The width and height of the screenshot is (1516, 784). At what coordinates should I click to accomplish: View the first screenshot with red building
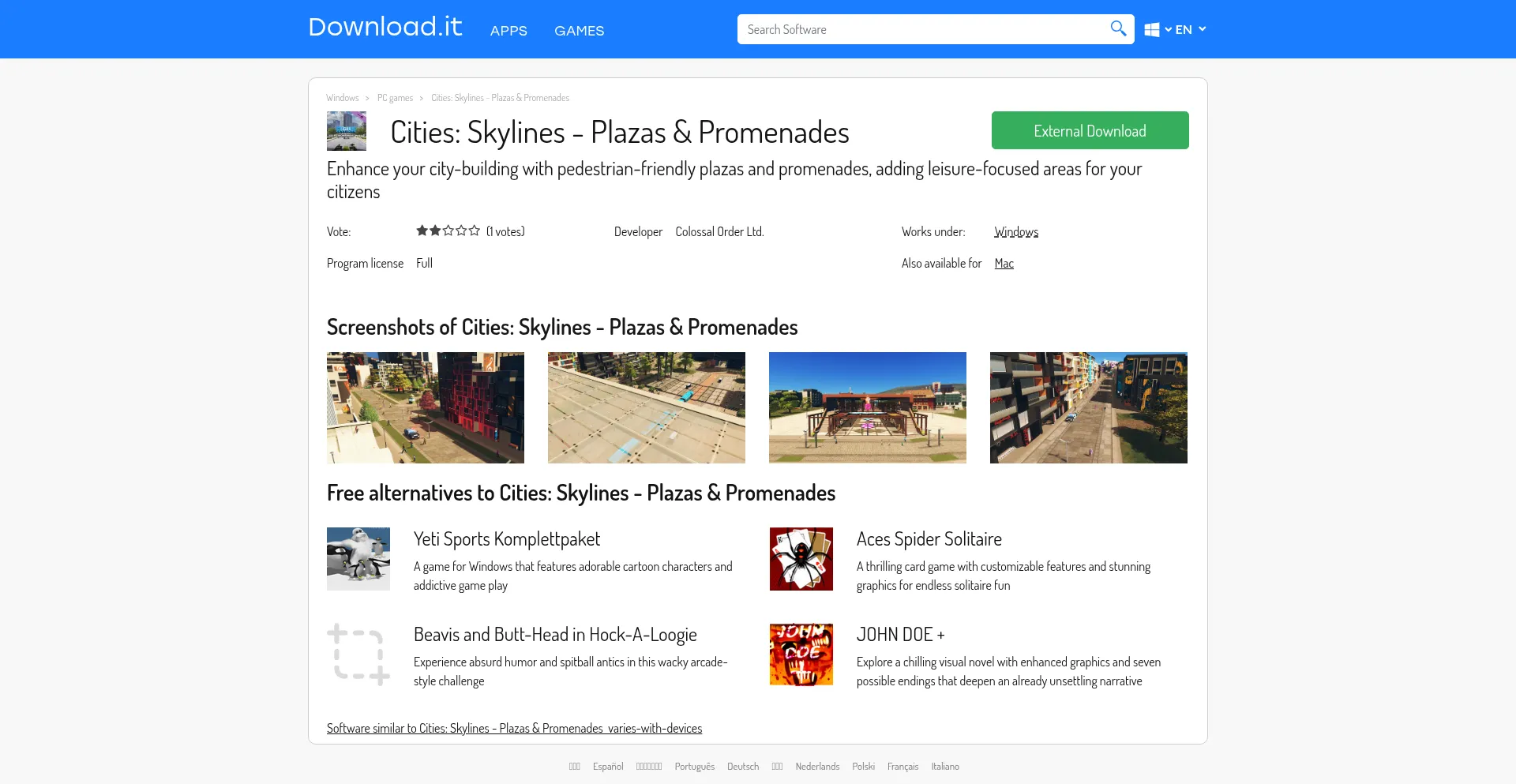pos(426,407)
